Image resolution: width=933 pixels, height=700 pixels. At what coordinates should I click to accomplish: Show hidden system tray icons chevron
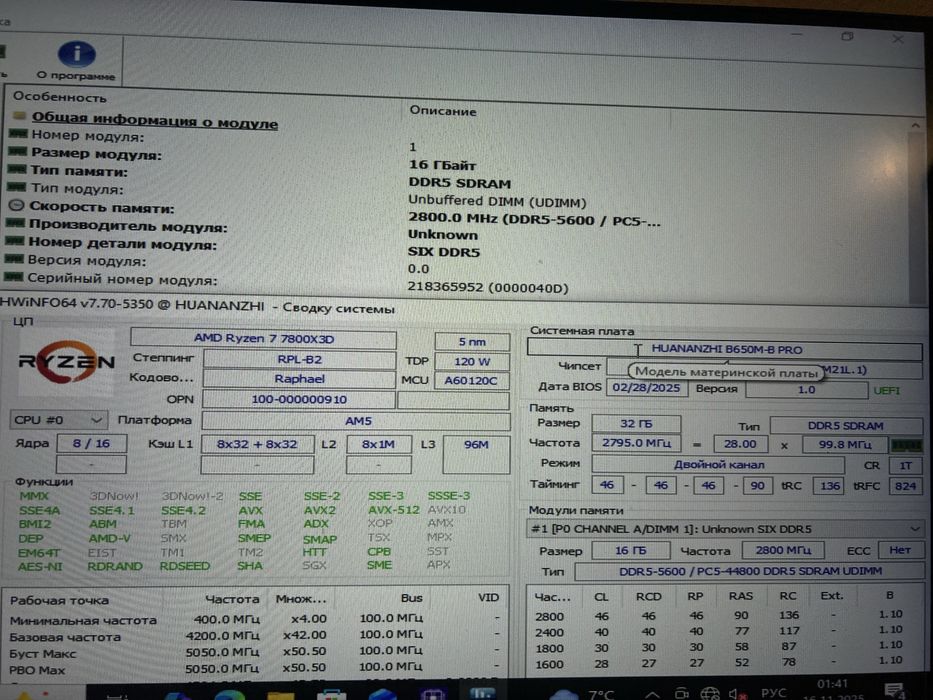(x=652, y=694)
